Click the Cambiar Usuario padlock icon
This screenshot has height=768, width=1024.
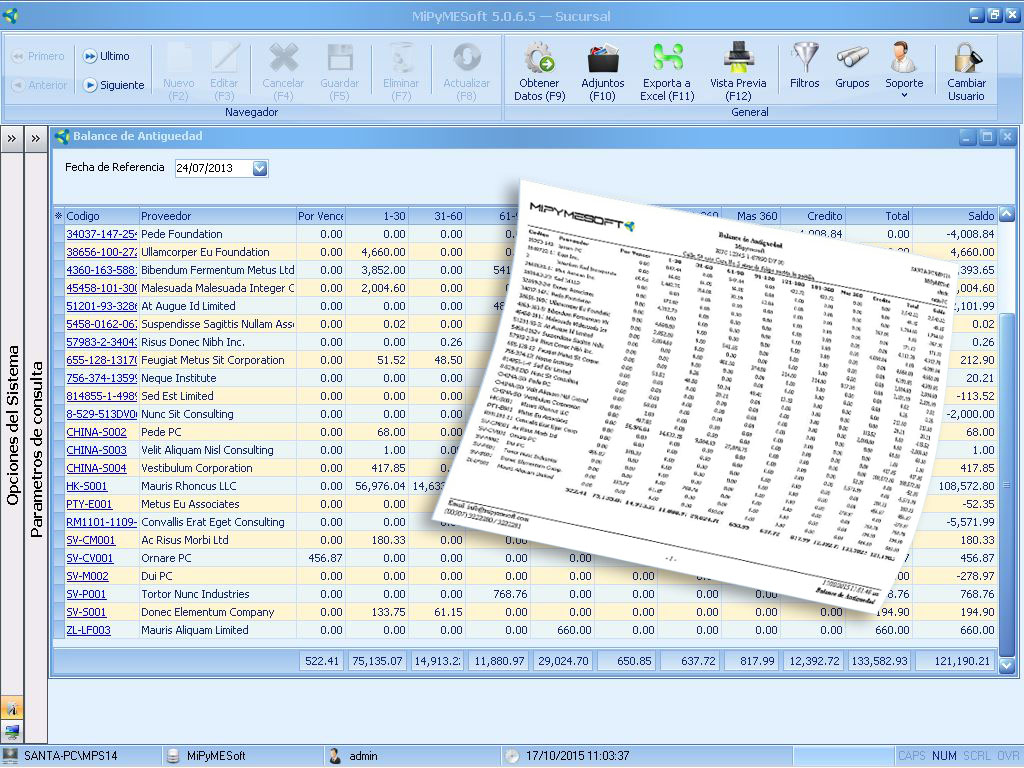967,57
